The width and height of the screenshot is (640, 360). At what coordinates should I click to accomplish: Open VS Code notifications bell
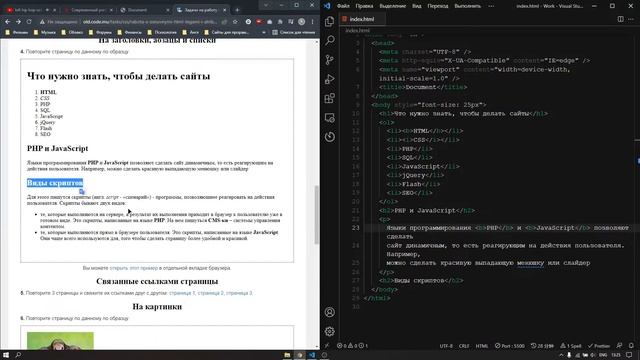click(631, 346)
